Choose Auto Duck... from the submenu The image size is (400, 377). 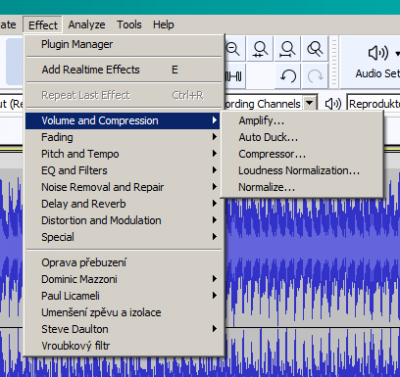click(x=302, y=137)
